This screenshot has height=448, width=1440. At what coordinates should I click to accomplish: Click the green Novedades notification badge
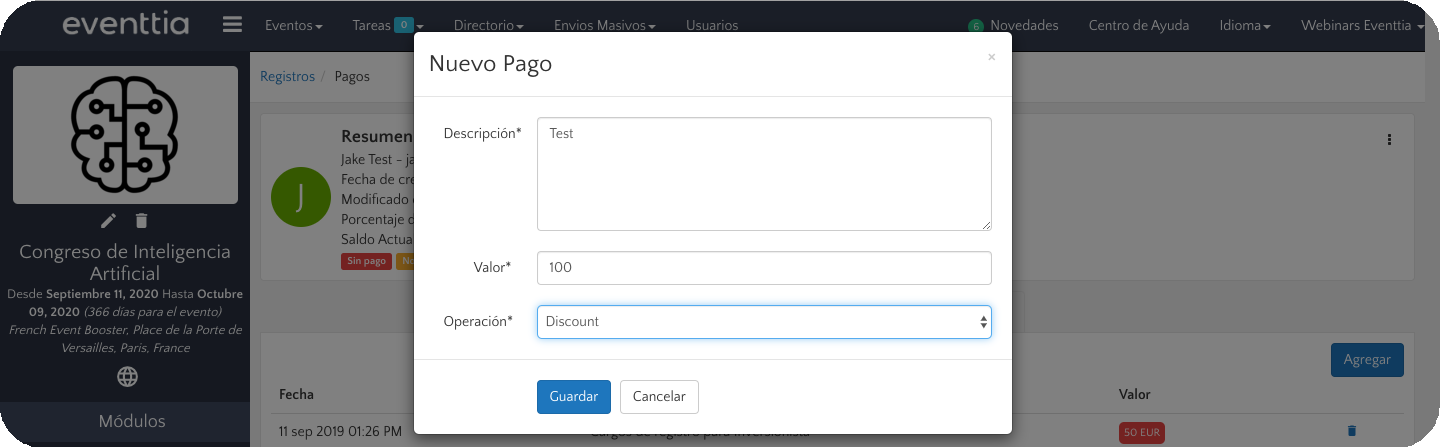pos(975,27)
